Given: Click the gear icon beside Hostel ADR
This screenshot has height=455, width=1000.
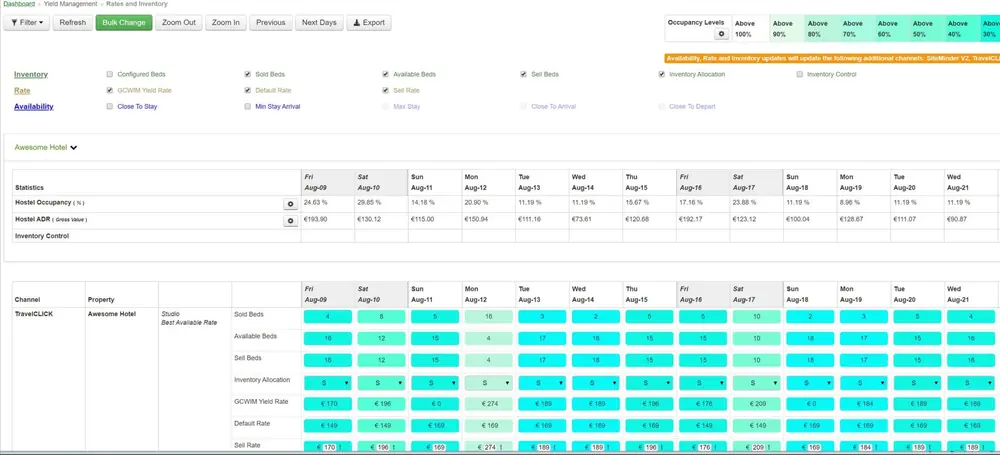Looking at the screenshot, I should coord(291,221).
